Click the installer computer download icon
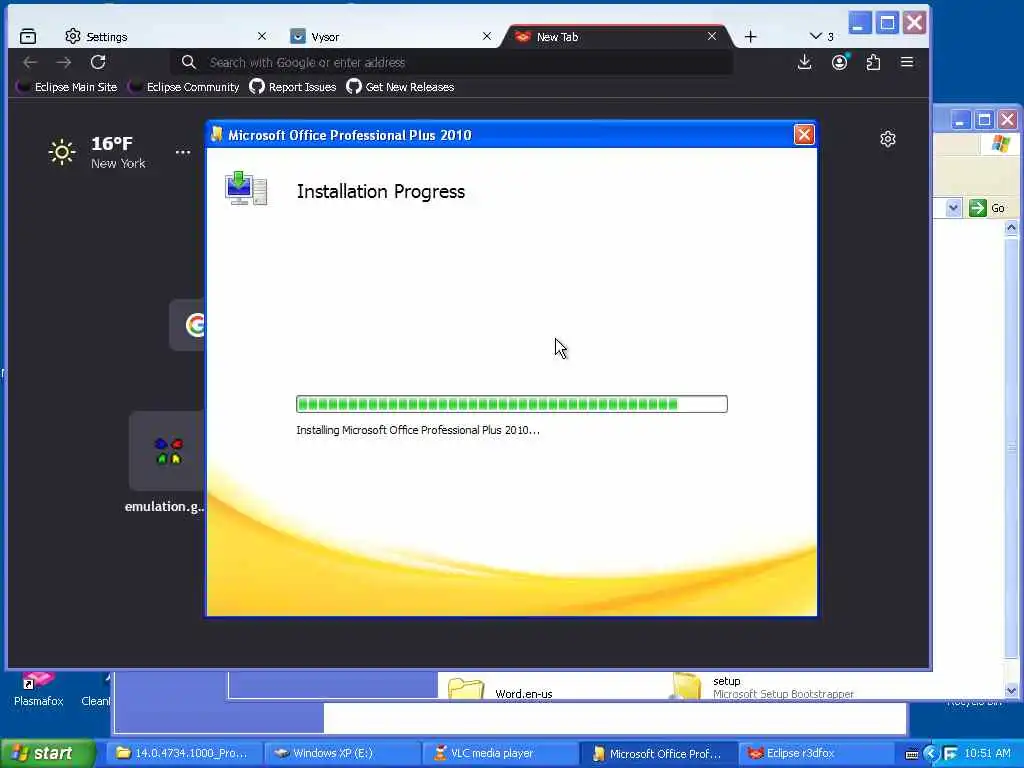This screenshot has width=1024, height=768. [x=246, y=188]
